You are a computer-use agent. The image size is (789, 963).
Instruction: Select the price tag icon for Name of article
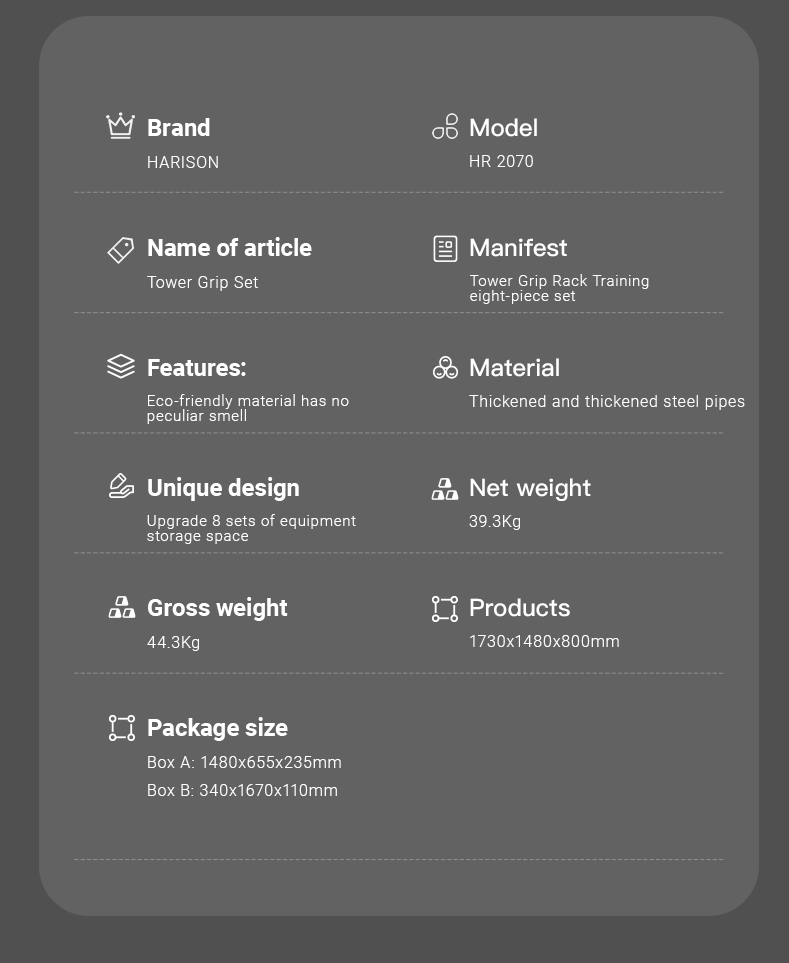120,250
